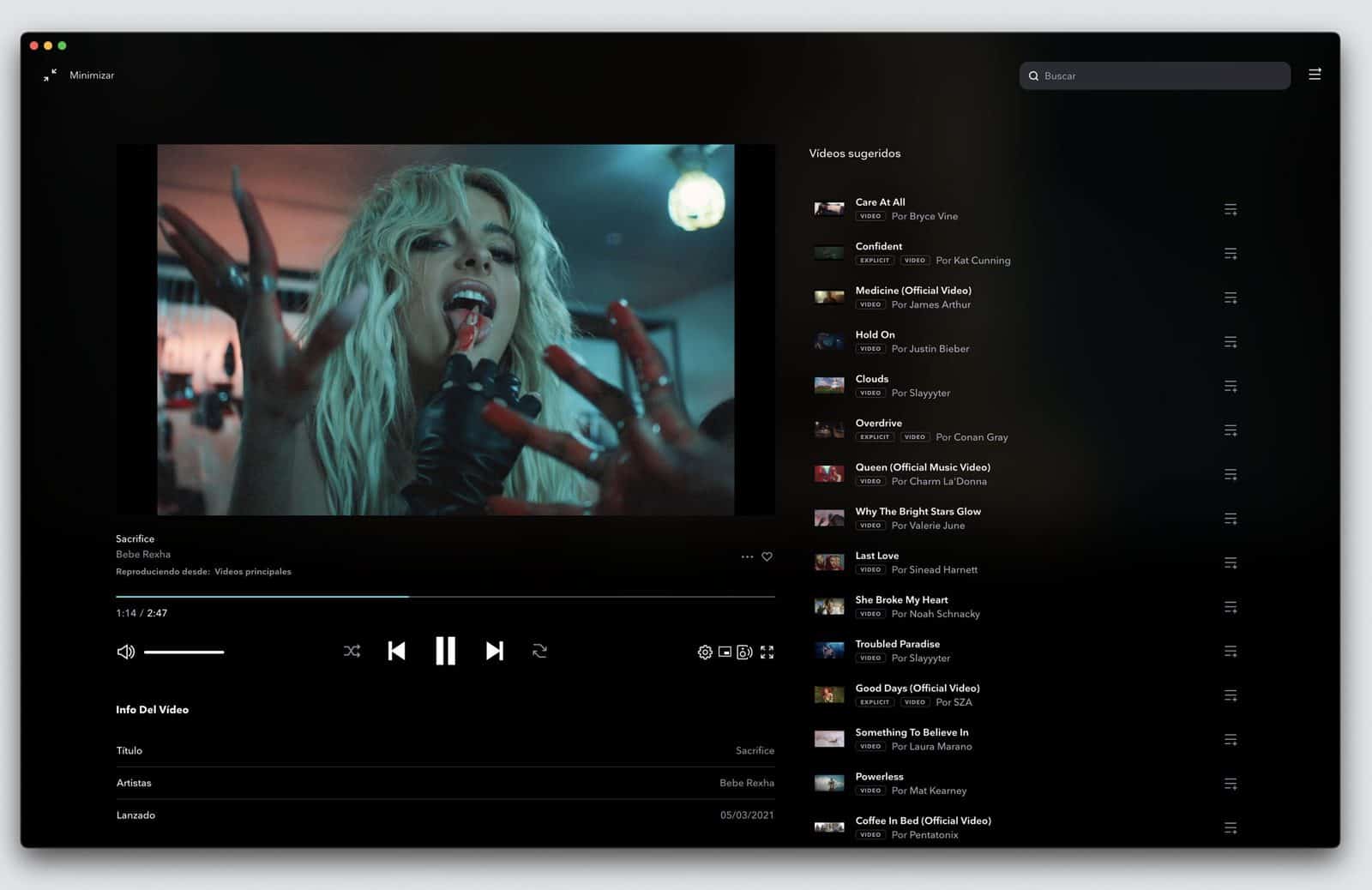Add Queen (Official Music Video) to queue
This screenshot has height=890, width=1372.
[x=1231, y=474]
